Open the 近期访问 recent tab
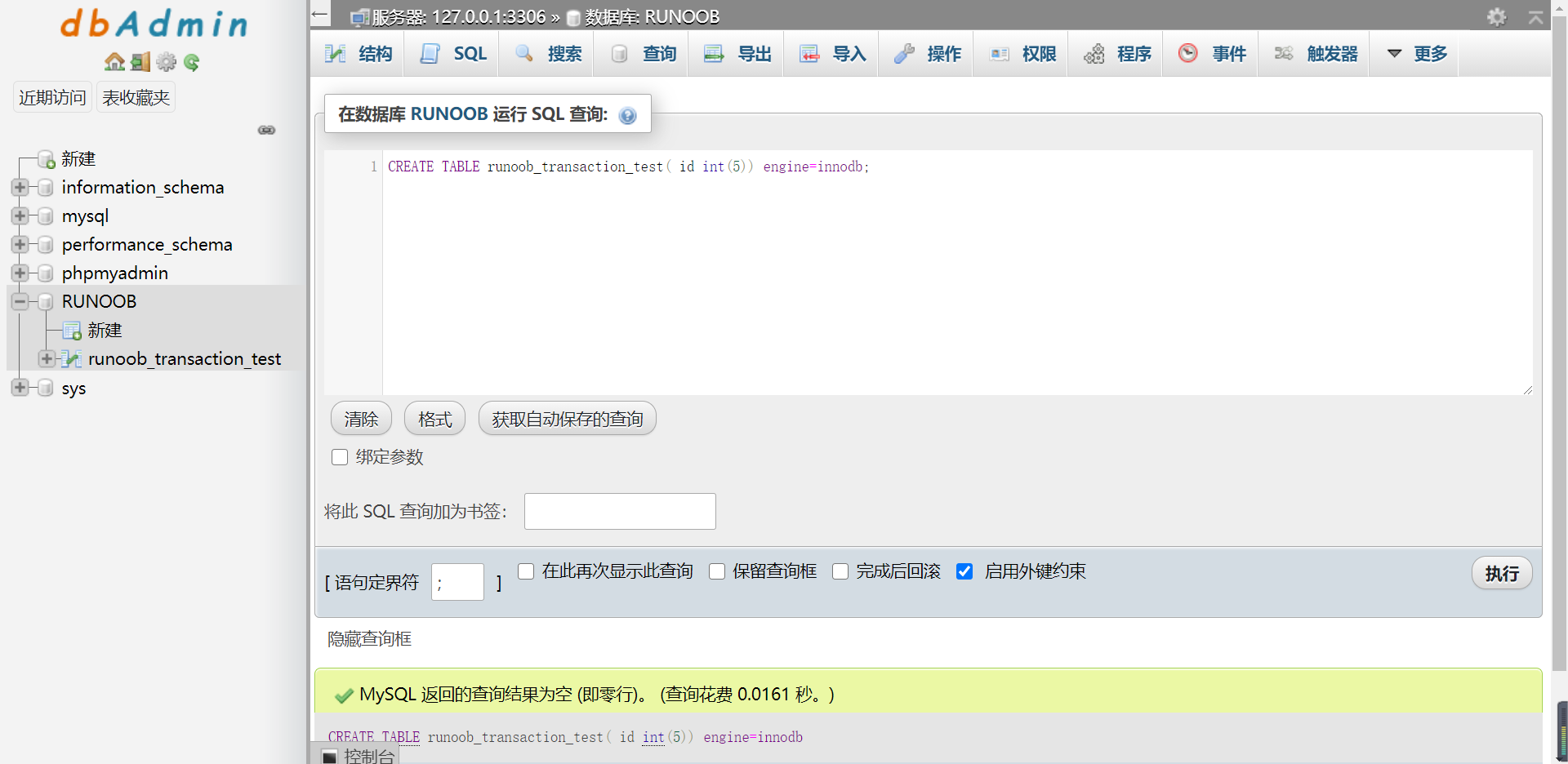Image resolution: width=1568 pixels, height=764 pixels. 52,97
